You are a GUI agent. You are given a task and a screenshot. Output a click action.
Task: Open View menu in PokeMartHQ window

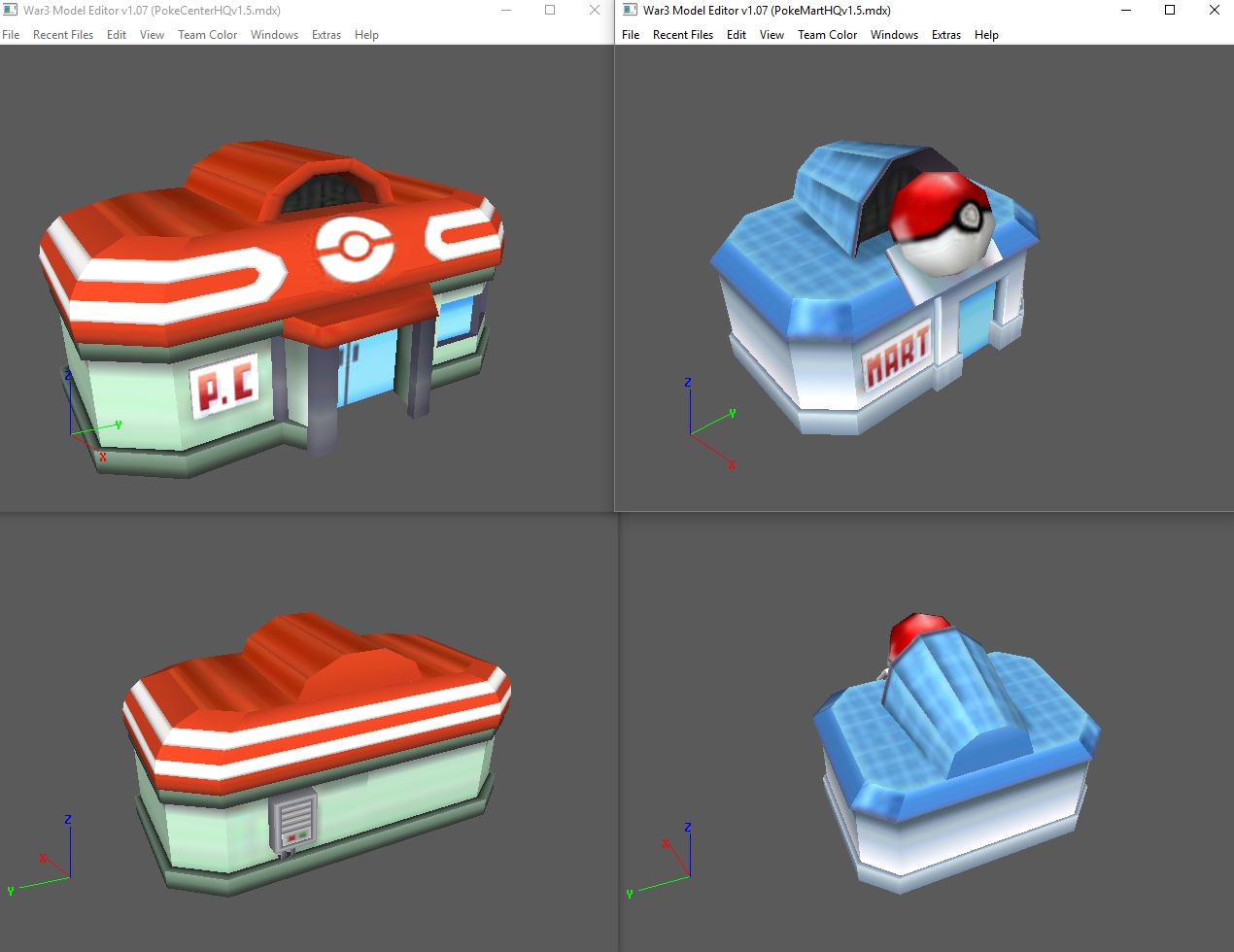(x=771, y=35)
